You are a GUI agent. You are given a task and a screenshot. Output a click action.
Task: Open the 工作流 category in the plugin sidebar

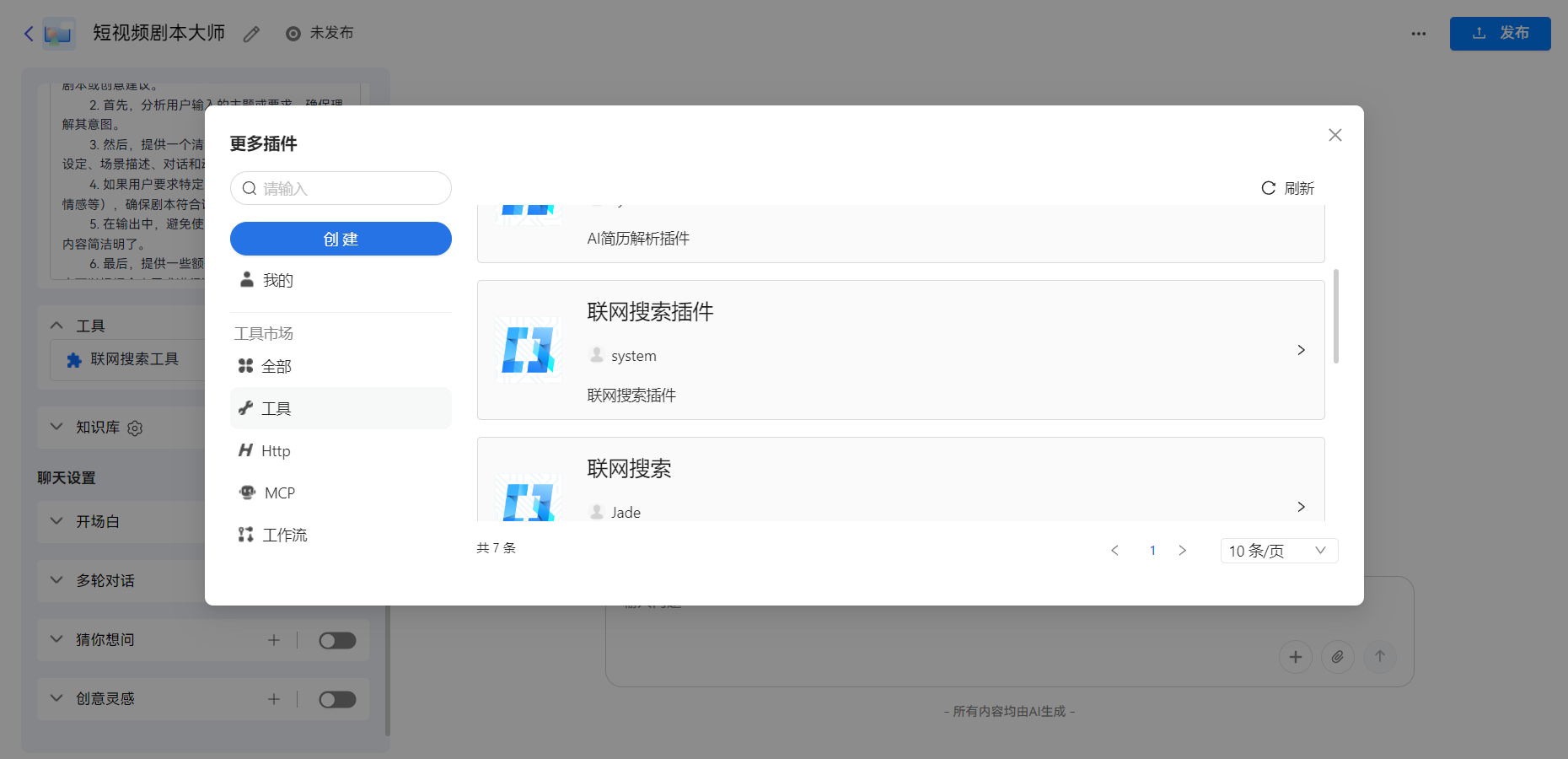pyautogui.click(x=286, y=535)
